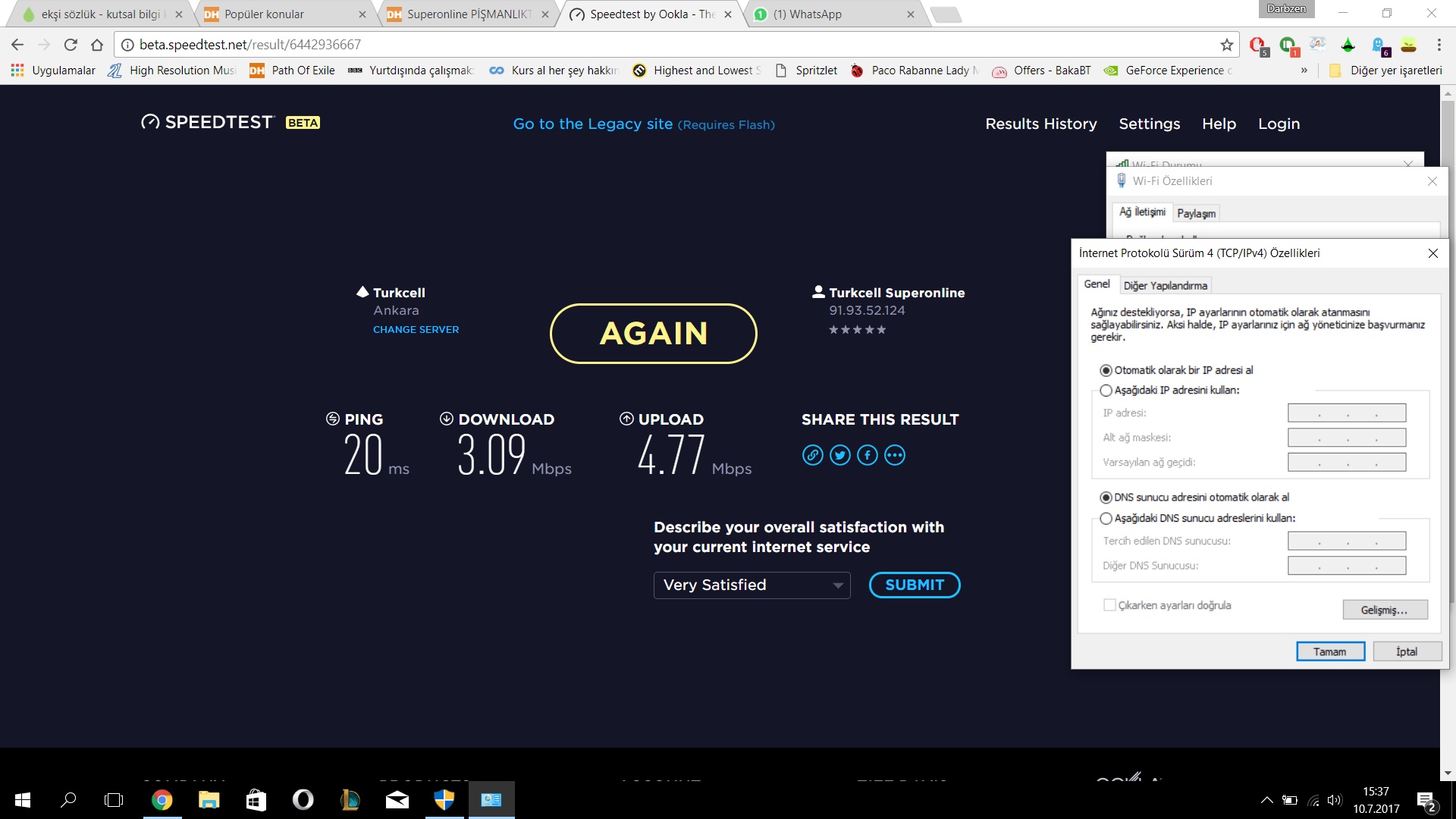The image size is (1456, 819).
Task: Open Gelişmiş advanced settings button
Action: 1385,610
